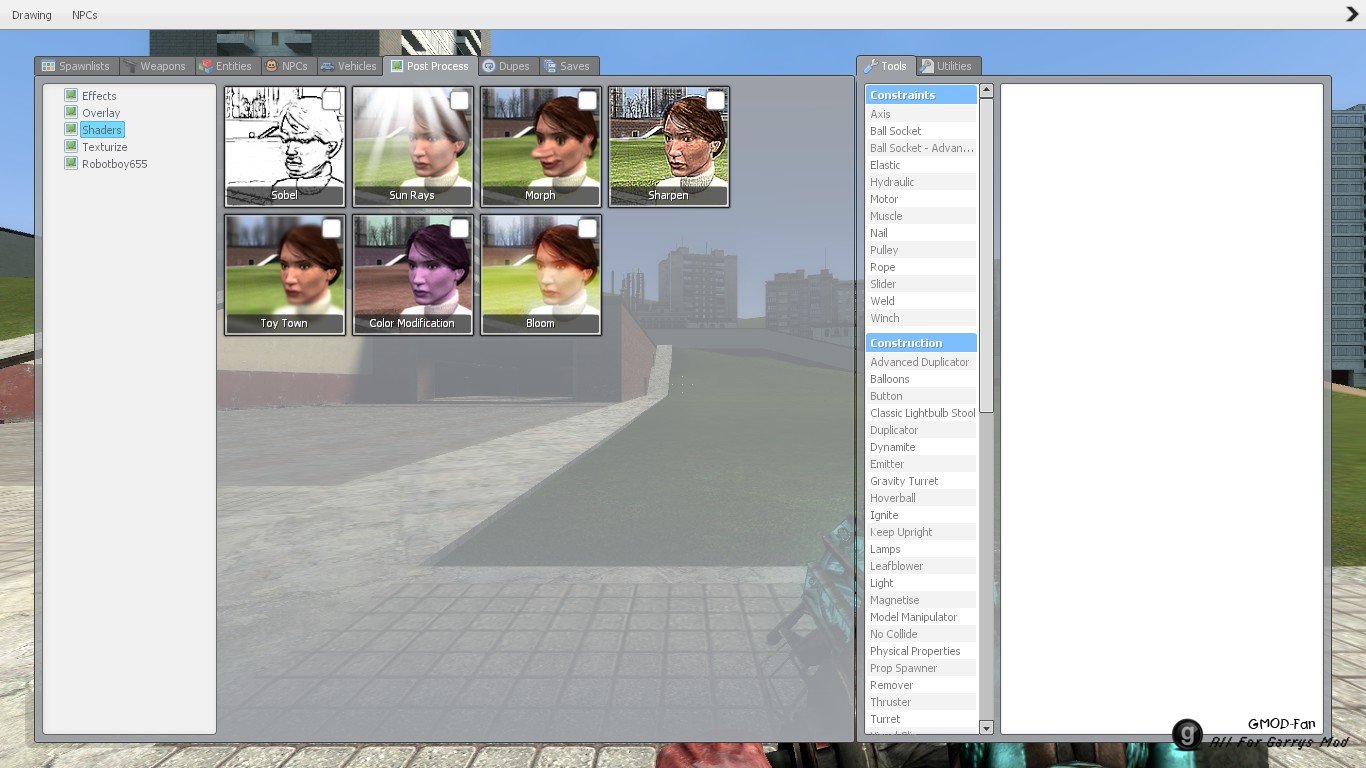The width and height of the screenshot is (1366, 768).
Task: Collapse the Constraints tool category
Action: tap(921, 95)
